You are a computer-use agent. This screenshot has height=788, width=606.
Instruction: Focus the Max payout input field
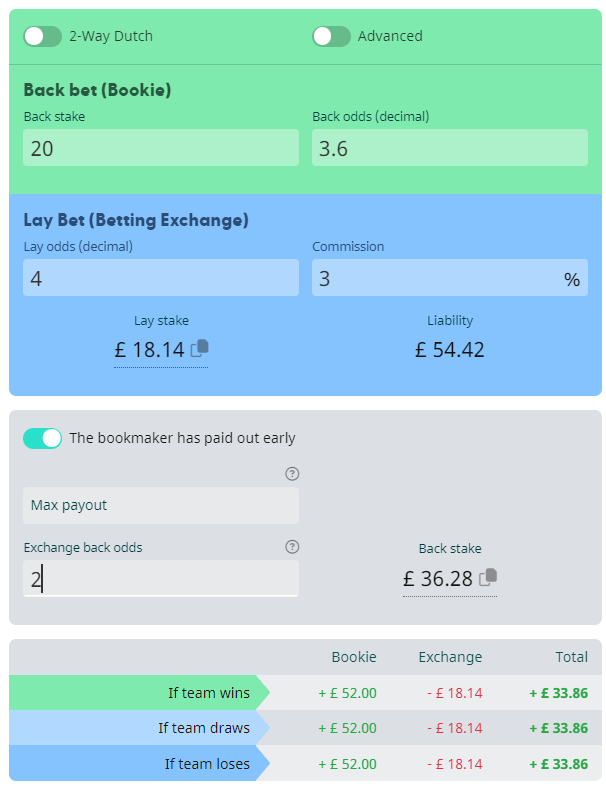[161, 506]
